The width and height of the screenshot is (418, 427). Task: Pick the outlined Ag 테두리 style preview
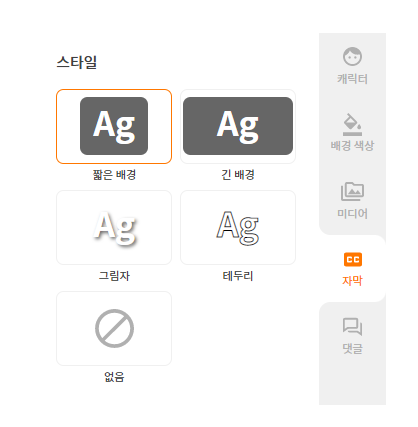(x=238, y=228)
